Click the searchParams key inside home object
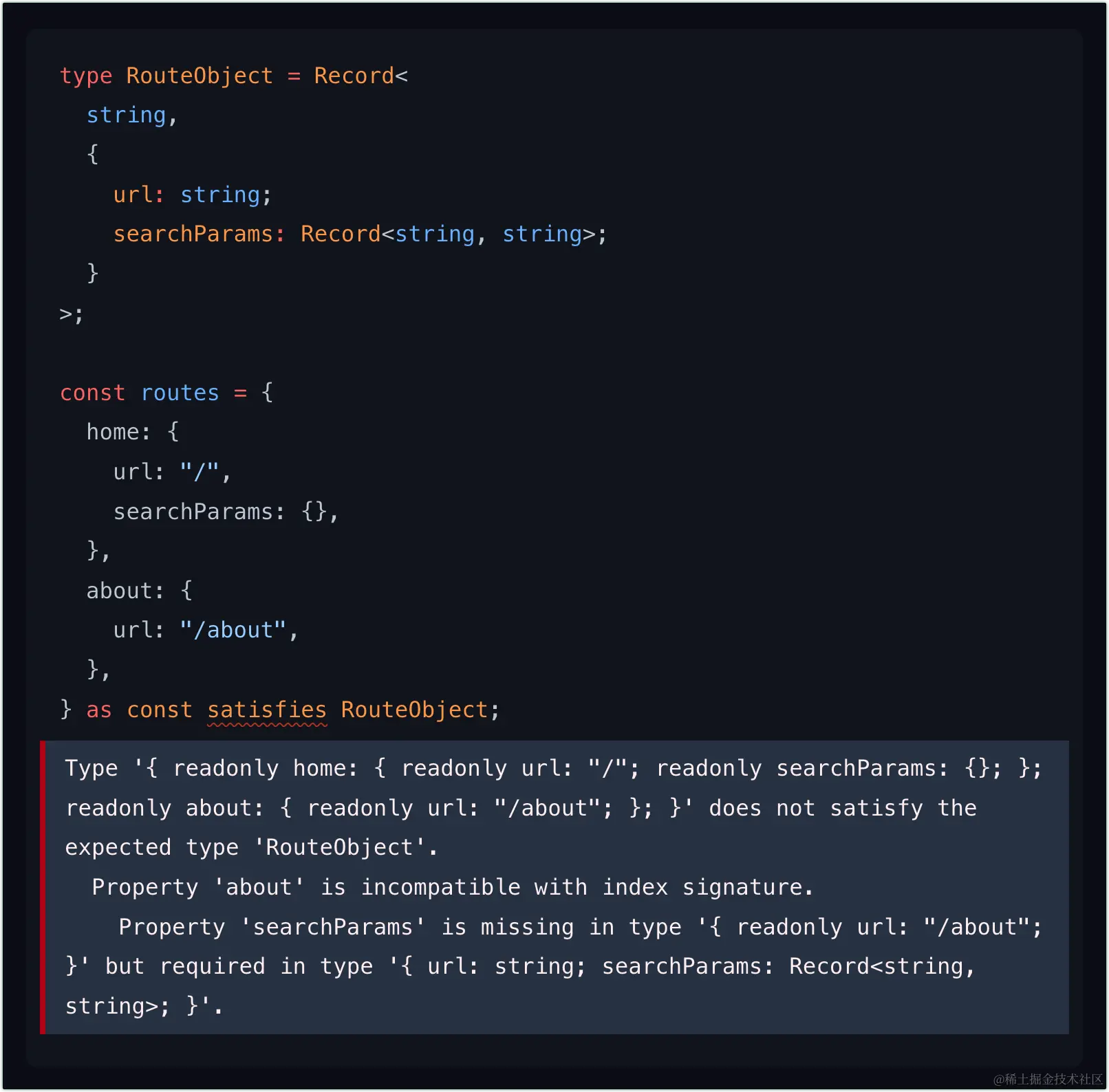Screen dimensions: 1109x1092 [x=193, y=512]
